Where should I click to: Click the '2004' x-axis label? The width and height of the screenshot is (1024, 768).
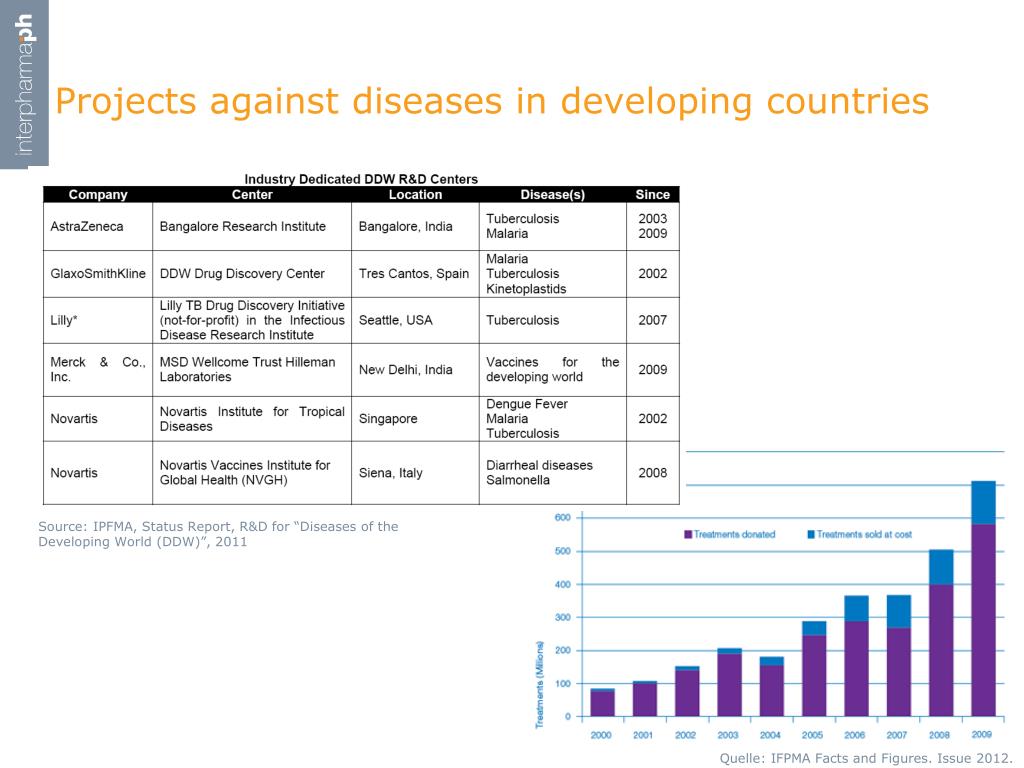pos(770,735)
